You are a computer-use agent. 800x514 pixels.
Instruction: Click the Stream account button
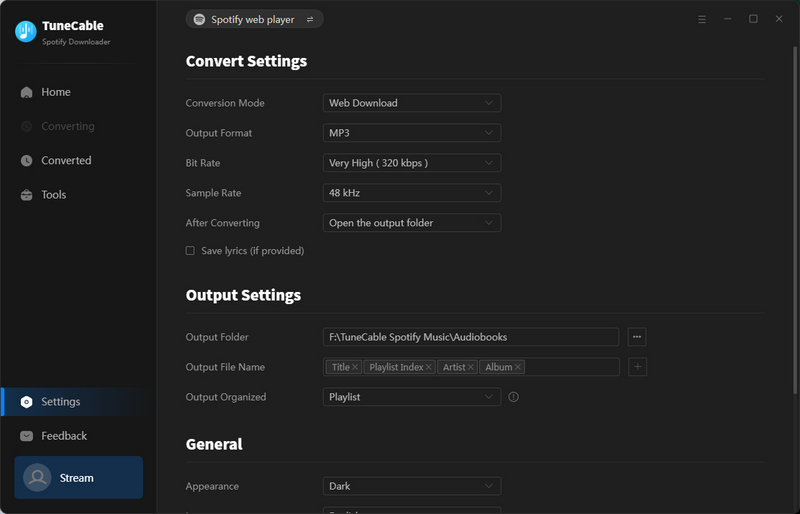[79, 478]
